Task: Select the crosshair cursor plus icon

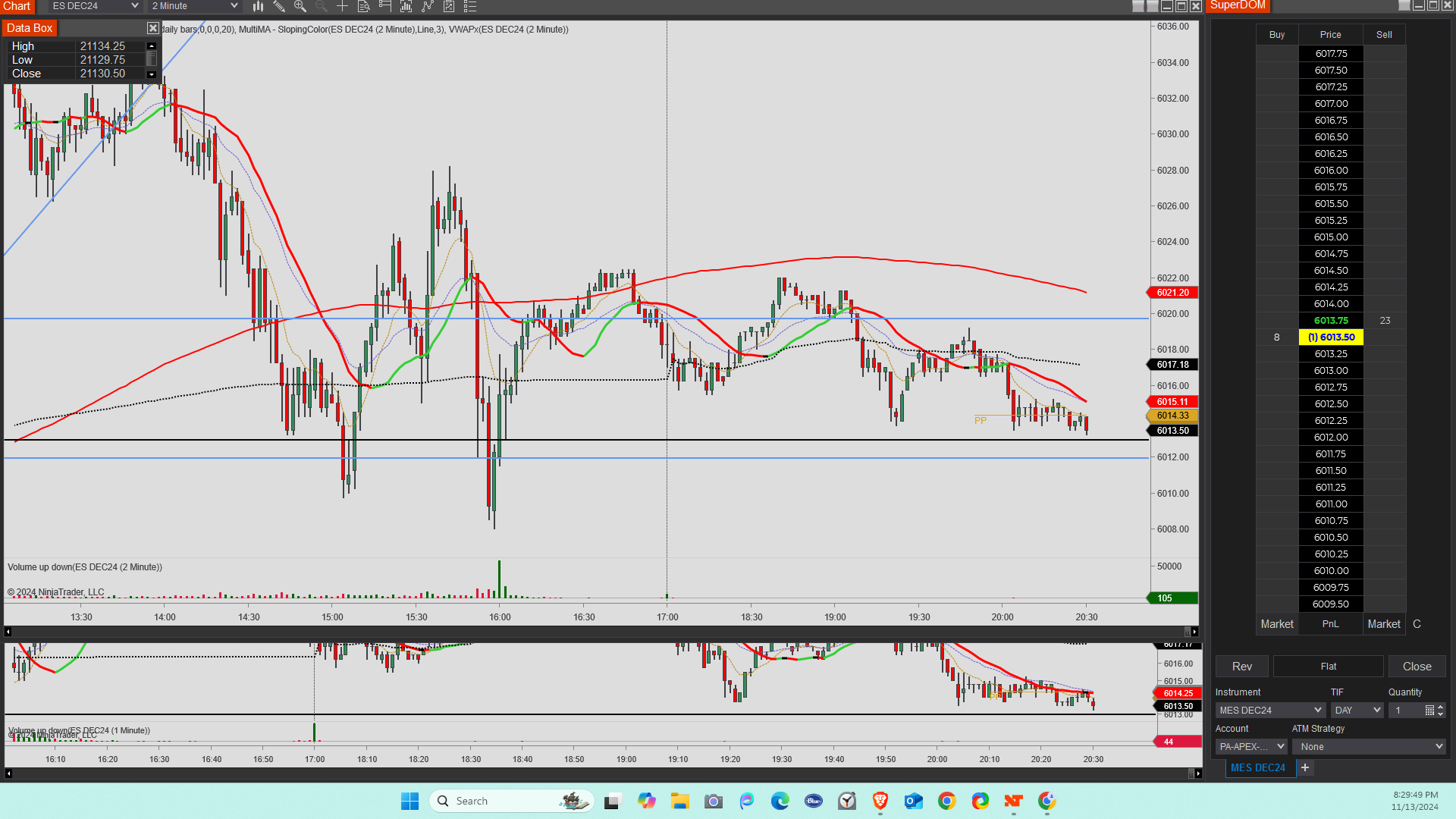Action: tap(342, 6)
